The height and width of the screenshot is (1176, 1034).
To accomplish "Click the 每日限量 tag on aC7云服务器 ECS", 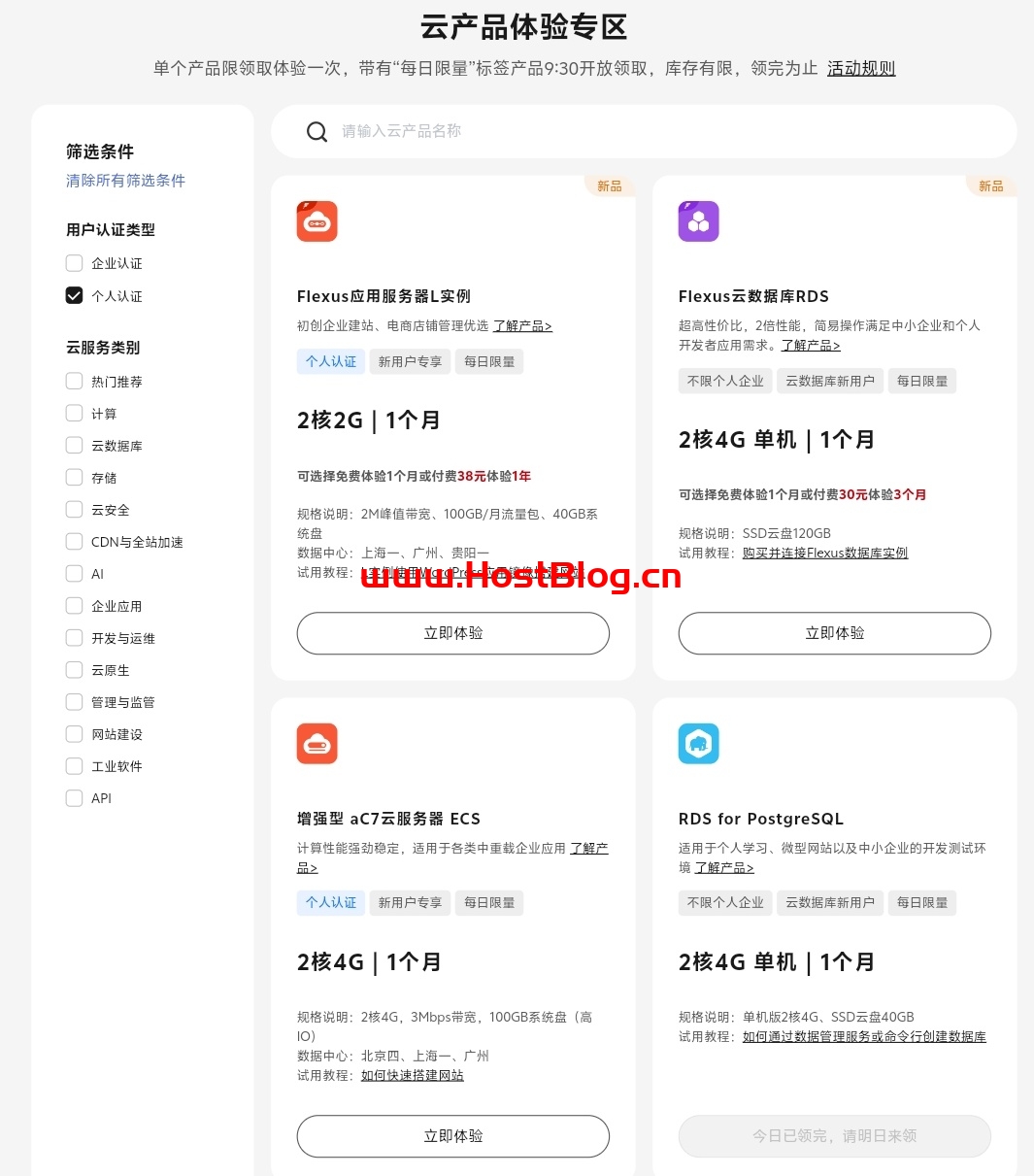I will coord(489,902).
